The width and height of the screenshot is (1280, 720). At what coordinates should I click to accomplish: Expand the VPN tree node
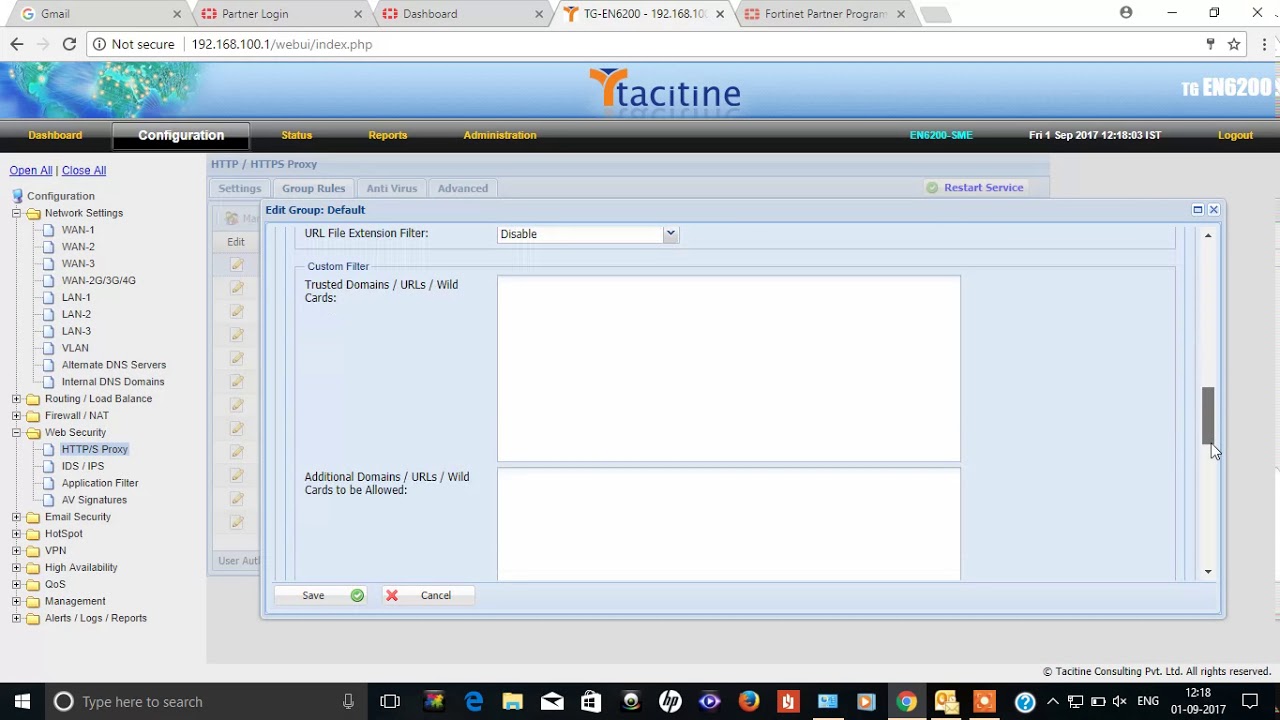pos(16,551)
